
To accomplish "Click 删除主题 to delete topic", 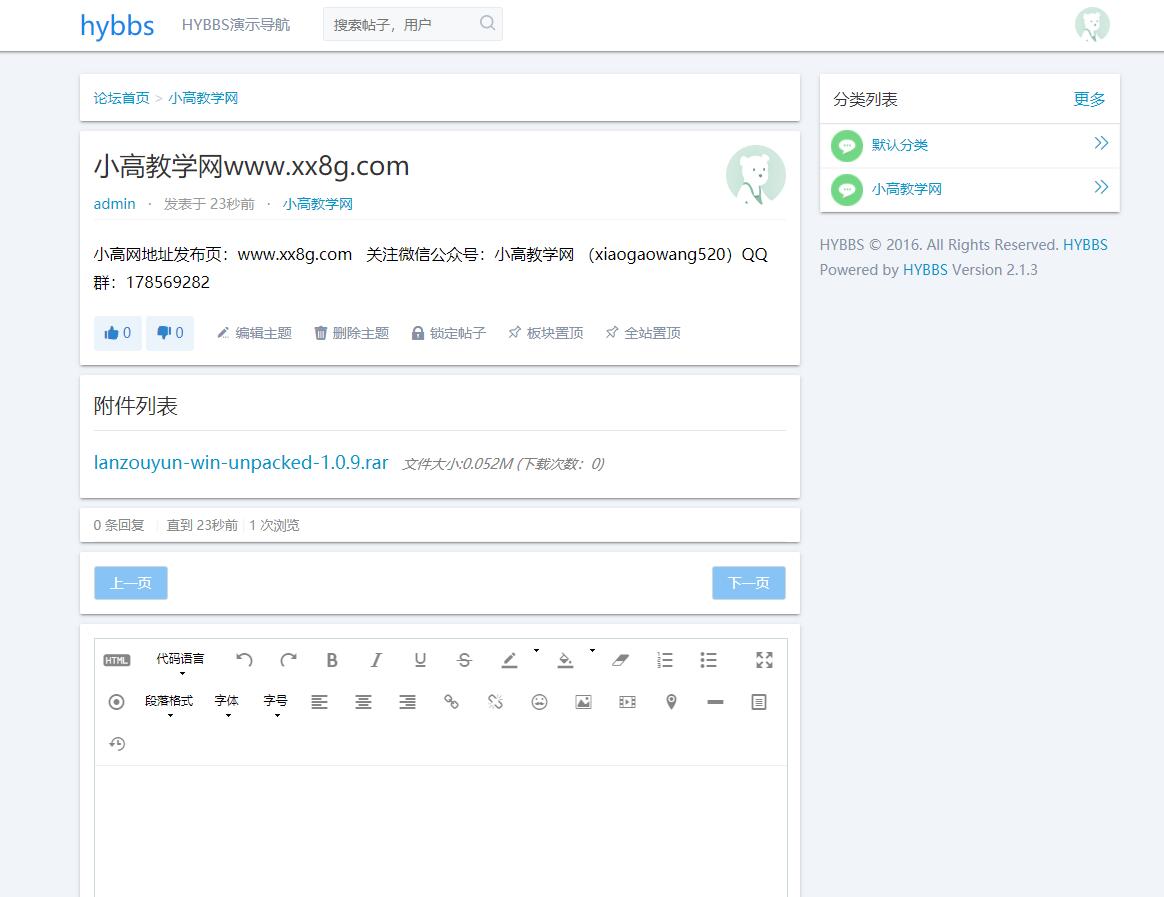I will [352, 333].
